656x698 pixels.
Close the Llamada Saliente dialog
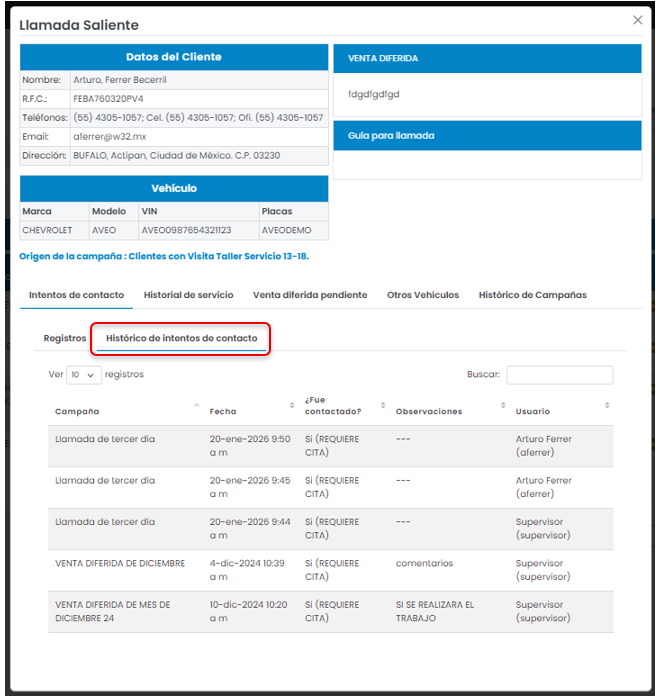coord(638,20)
